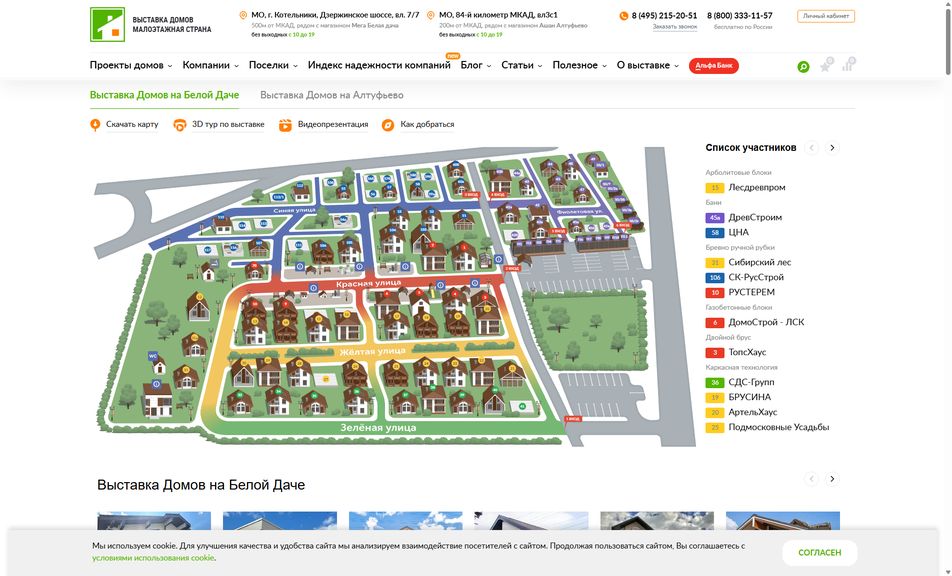This screenshot has width=952, height=576.
Task: Open comparison bar-chart icon in header
Action: point(848,65)
